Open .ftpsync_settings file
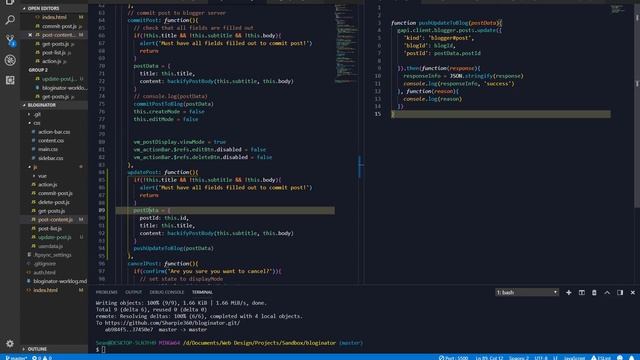 (53, 255)
